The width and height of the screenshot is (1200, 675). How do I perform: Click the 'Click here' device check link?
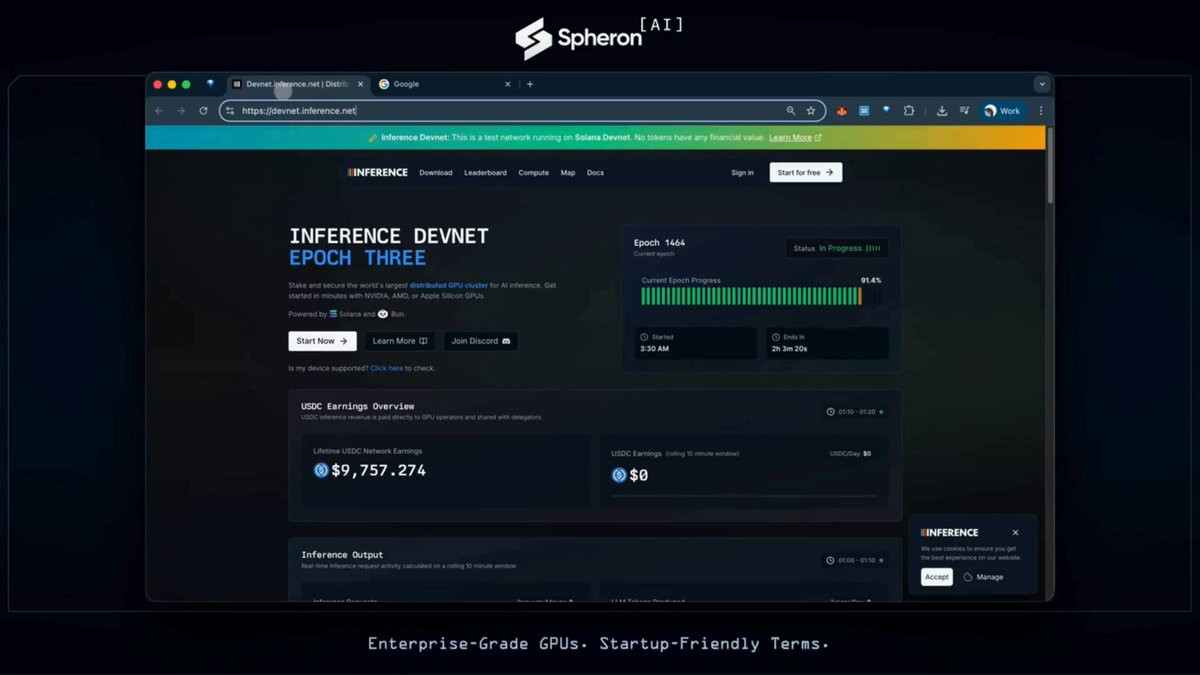[x=387, y=368]
